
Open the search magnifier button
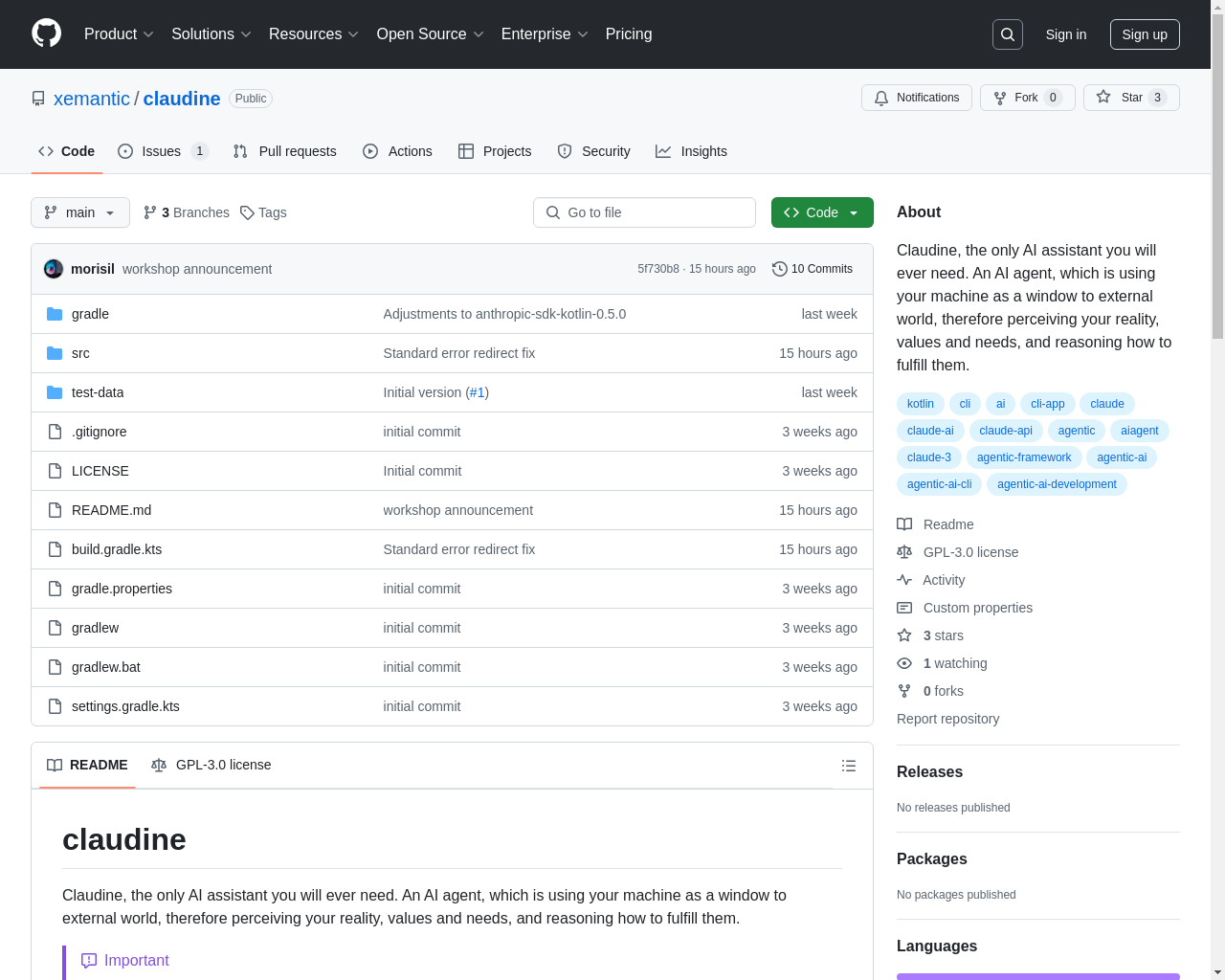pos(1008,34)
